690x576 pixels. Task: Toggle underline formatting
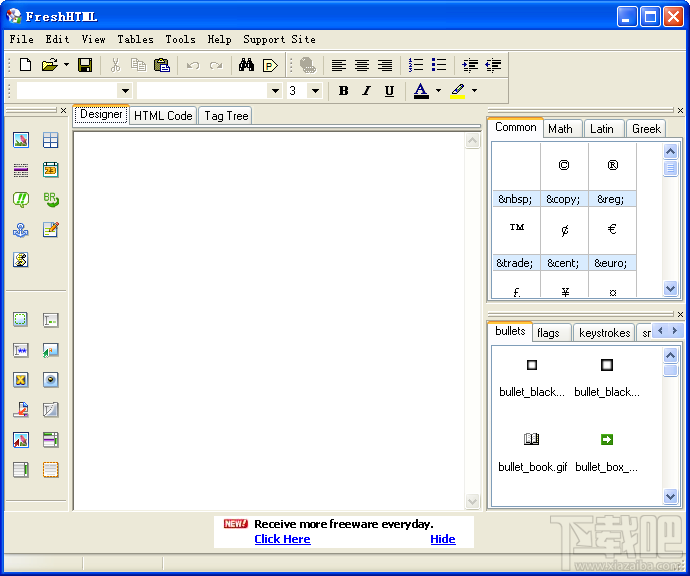[x=389, y=91]
